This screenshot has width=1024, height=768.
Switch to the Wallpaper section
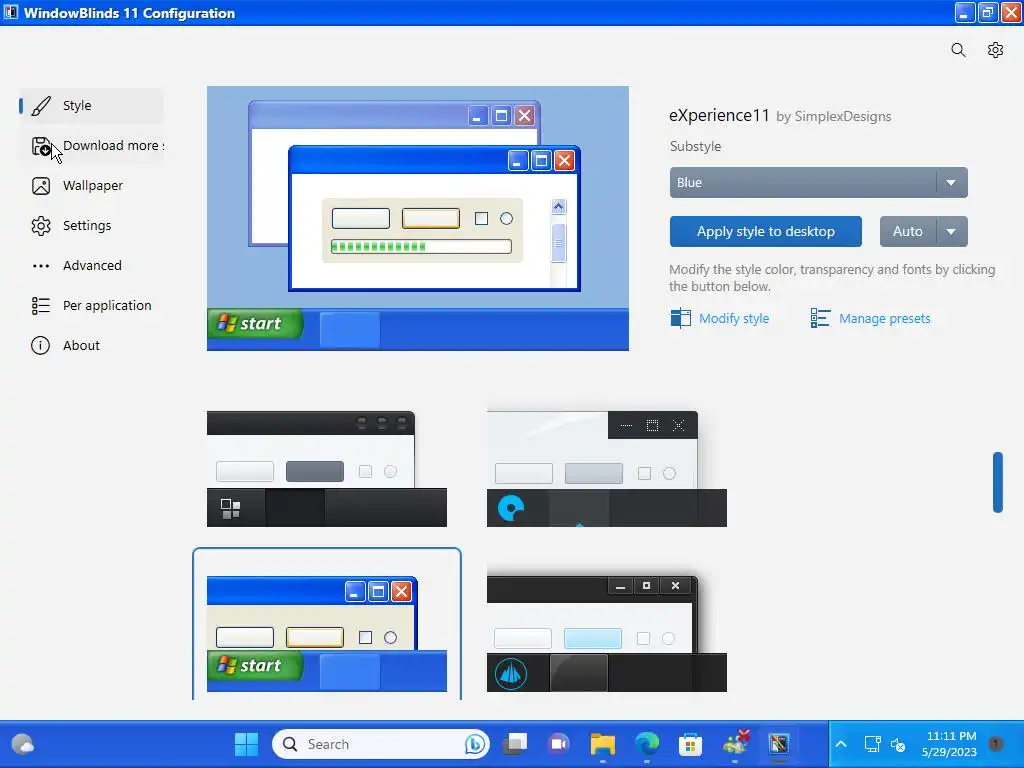pyautogui.click(x=91, y=186)
